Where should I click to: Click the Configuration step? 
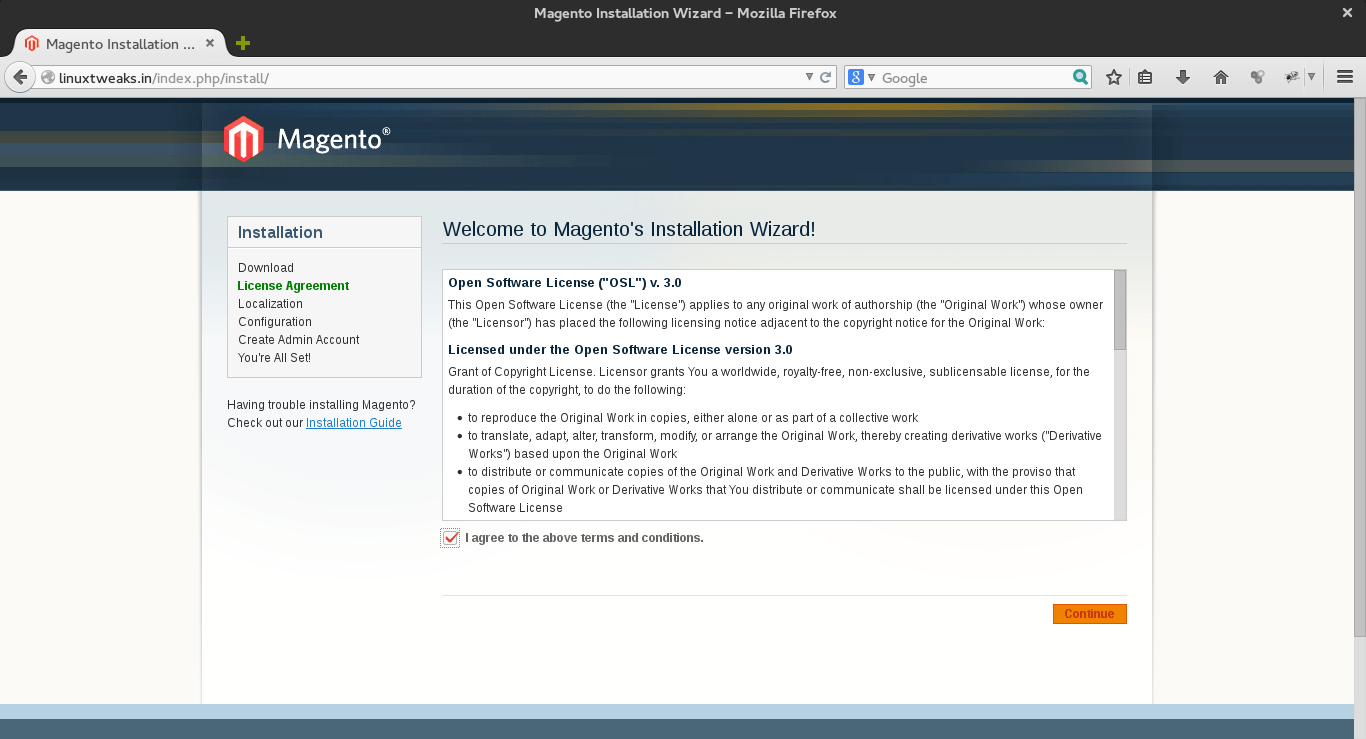(x=275, y=322)
